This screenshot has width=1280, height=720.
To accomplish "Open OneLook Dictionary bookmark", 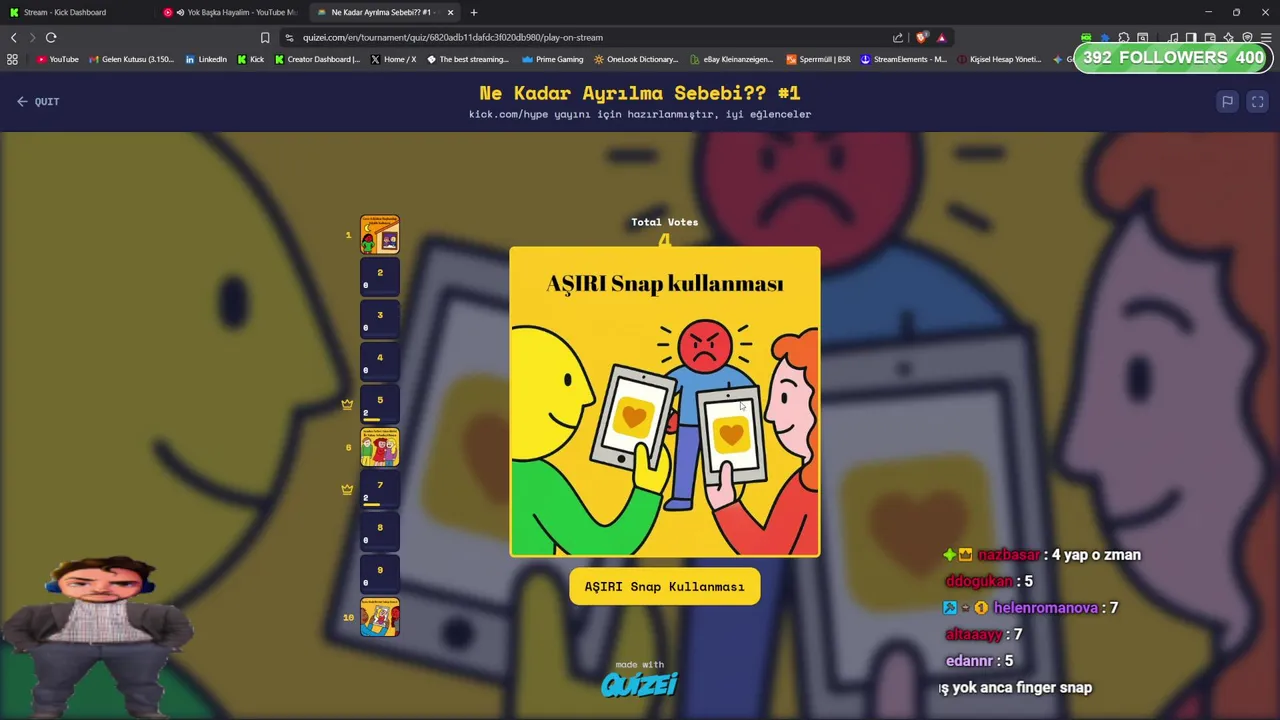I will (x=636, y=59).
